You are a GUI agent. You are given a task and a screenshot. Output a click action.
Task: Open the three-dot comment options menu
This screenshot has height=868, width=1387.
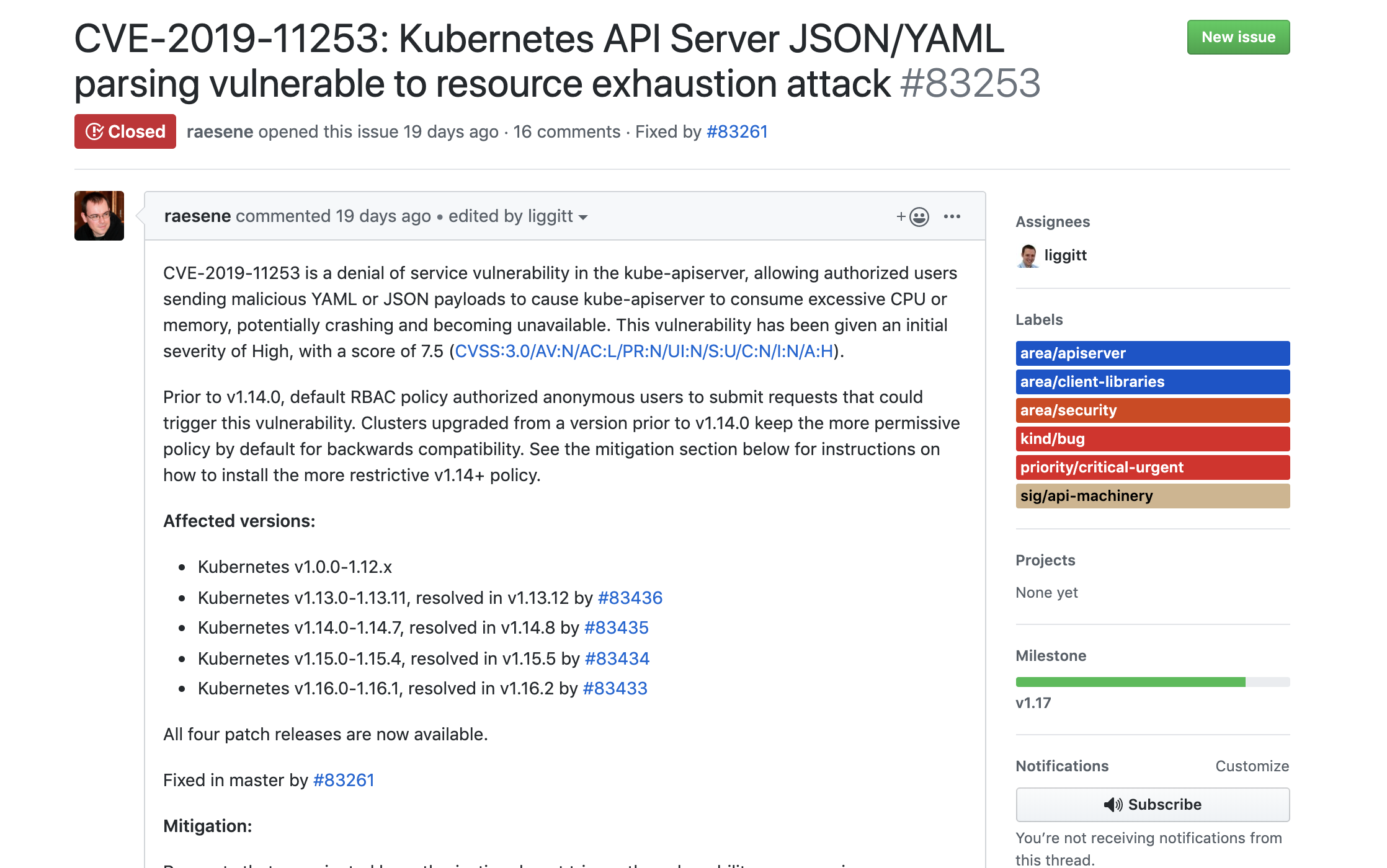coord(952,216)
